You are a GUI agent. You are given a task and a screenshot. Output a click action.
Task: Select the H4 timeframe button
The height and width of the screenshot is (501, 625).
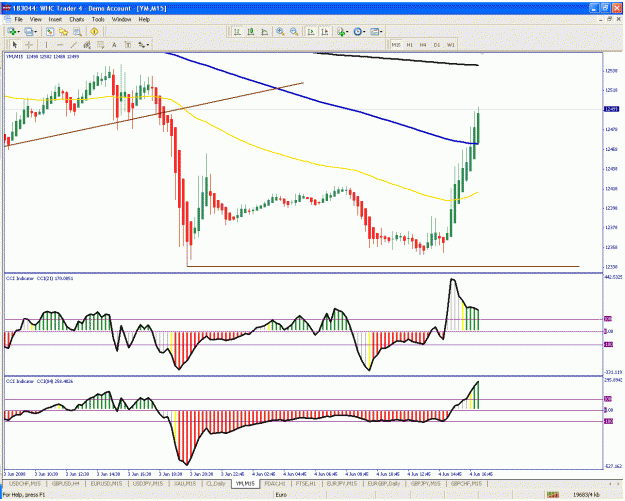pos(423,45)
